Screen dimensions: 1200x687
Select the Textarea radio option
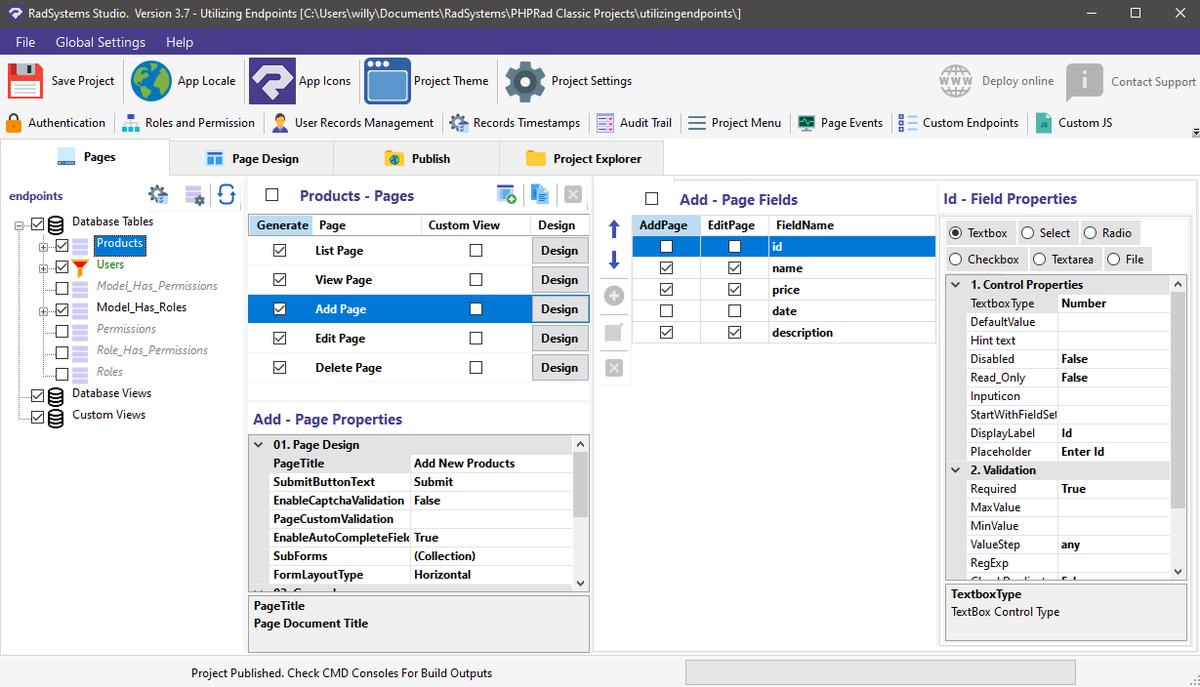click(1063, 259)
